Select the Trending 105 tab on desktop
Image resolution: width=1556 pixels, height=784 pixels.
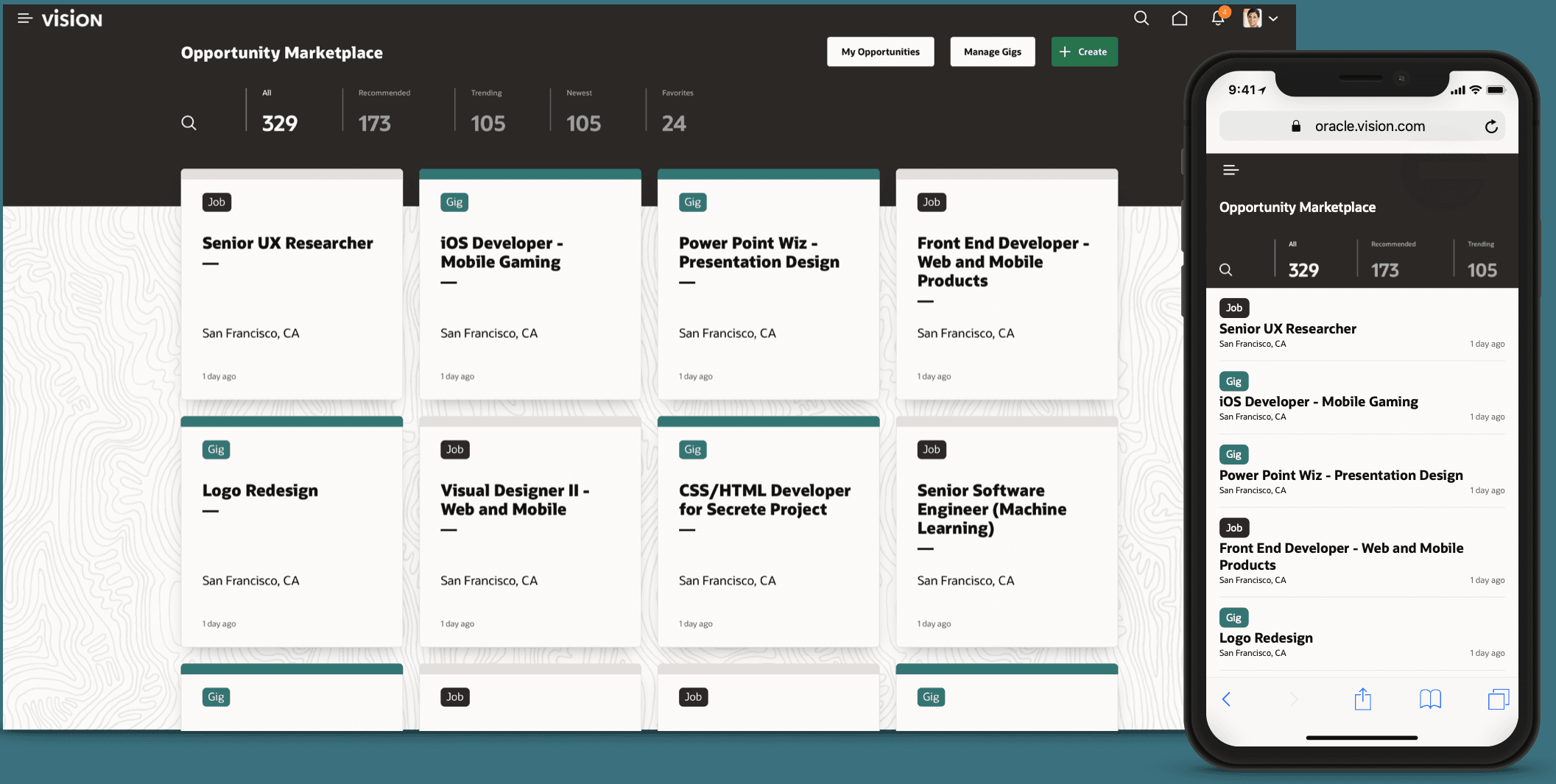point(488,112)
